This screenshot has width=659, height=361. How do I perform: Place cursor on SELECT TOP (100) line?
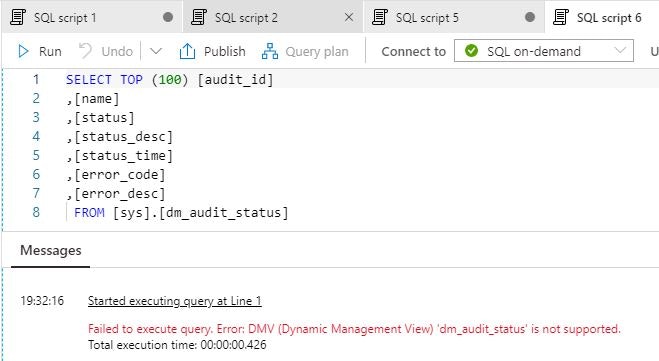170,79
